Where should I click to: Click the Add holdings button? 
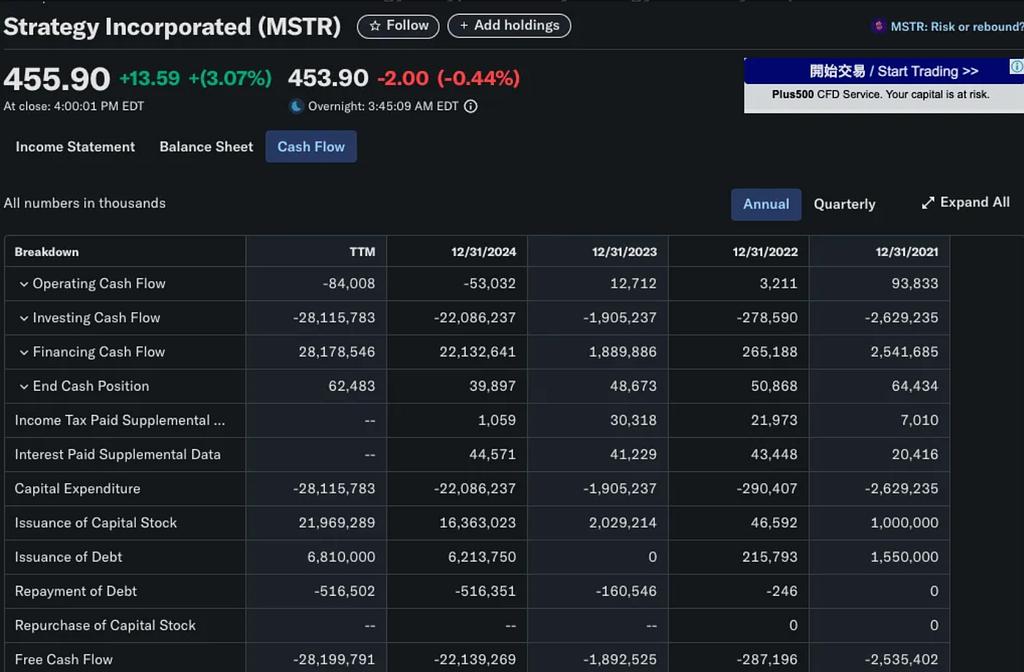(509, 26)
